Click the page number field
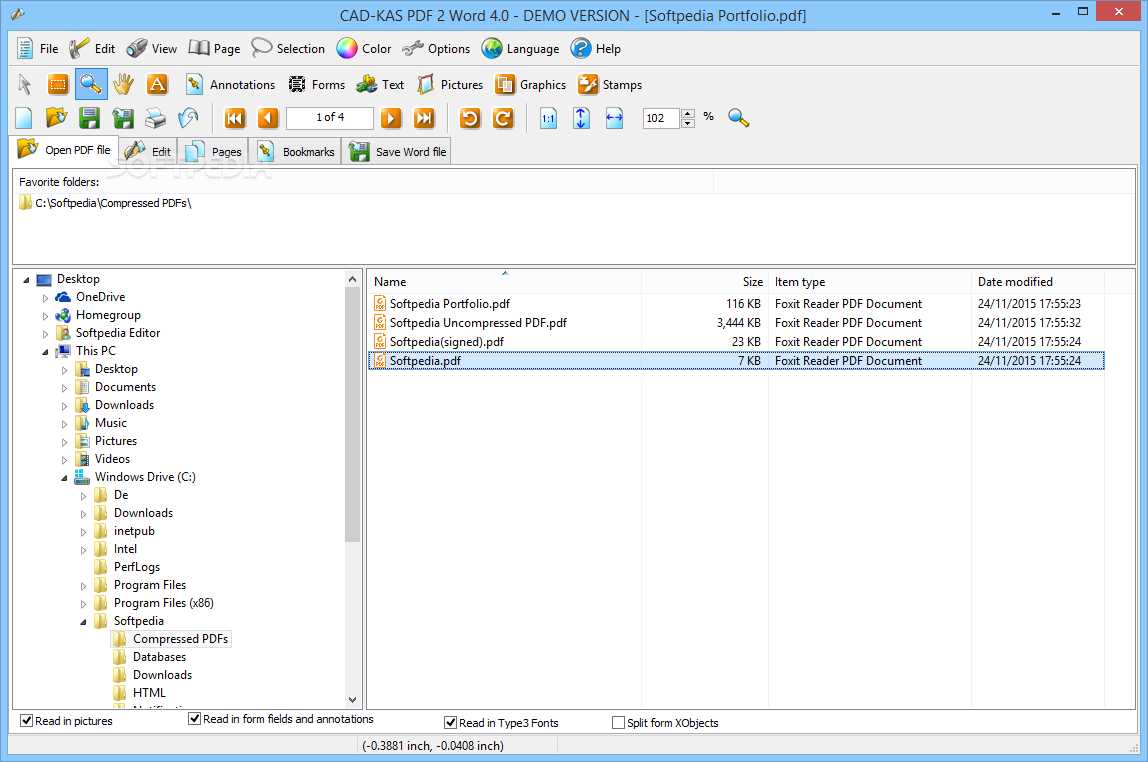This screenshot has width=1148, height=762. (329, 118)
